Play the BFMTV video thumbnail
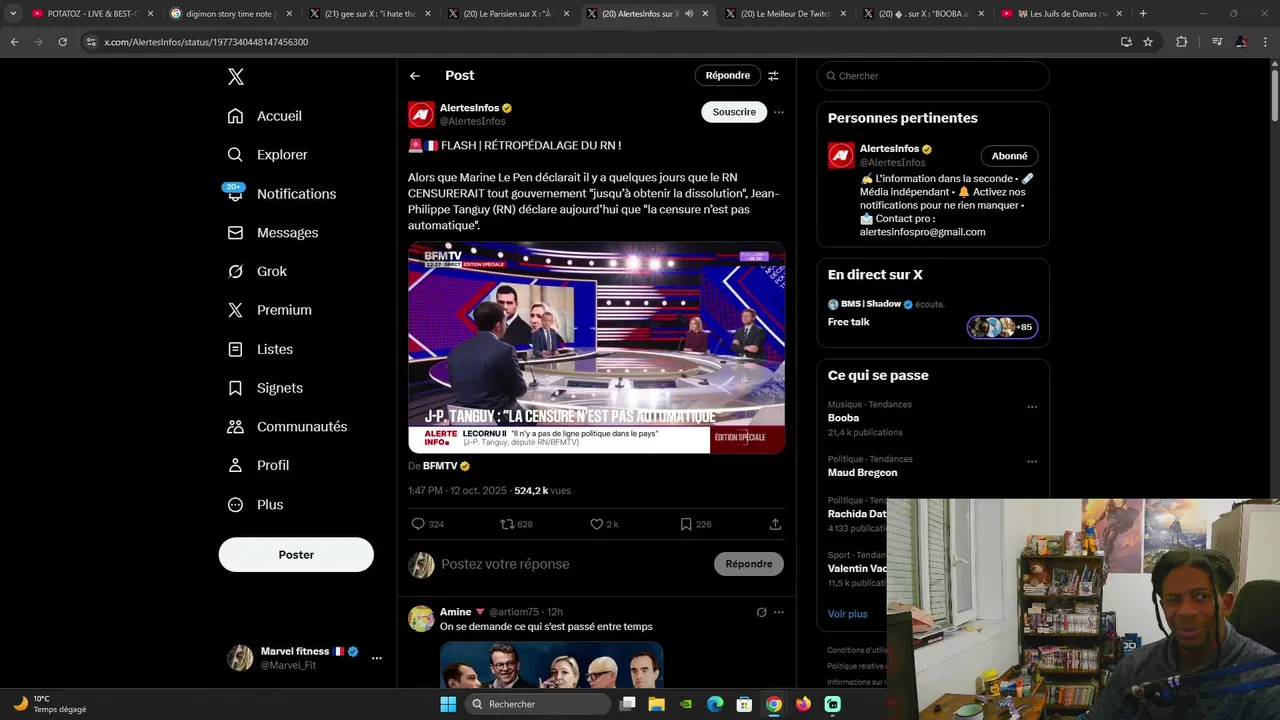1280x720 pixels. point(596,348)
